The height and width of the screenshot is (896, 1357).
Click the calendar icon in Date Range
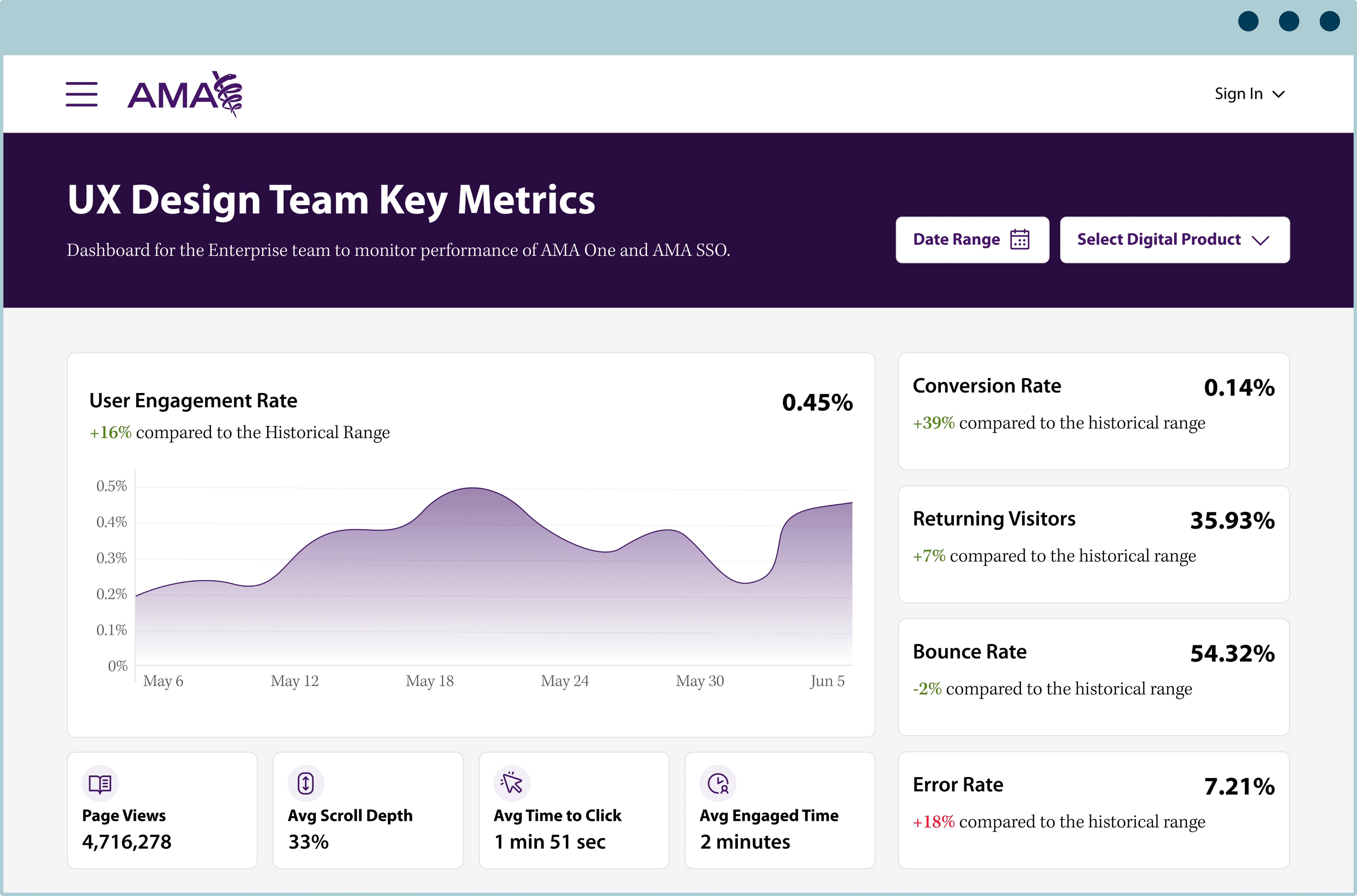pos(1020,239)
